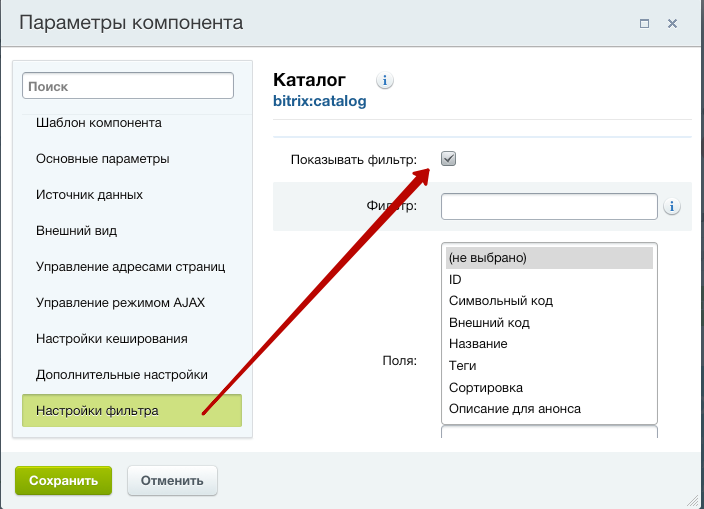Select Управление адресами страниц section

coord(130,267)
